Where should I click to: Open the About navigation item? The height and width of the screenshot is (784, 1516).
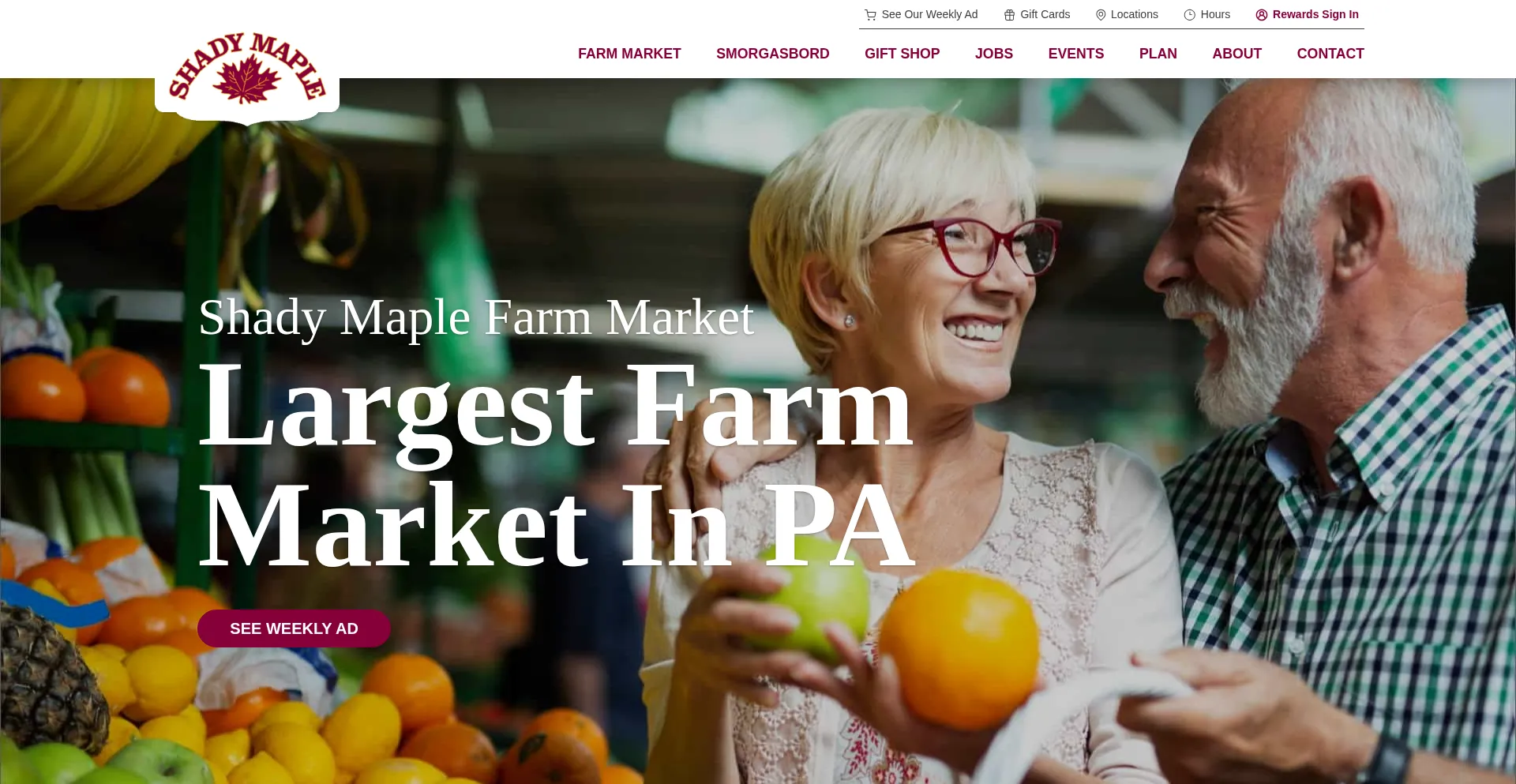click(x=1236, y=54)
